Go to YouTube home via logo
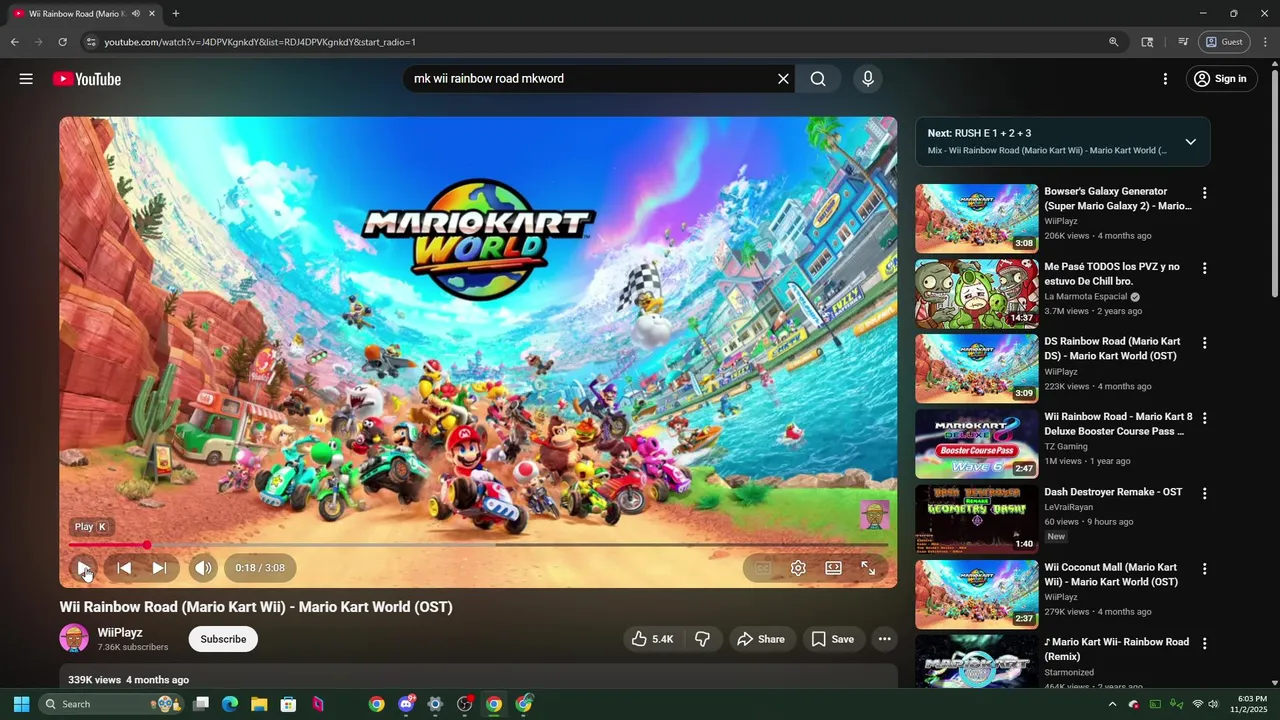Viewport: 1280px width, 720px height. (x=87, y=79)
